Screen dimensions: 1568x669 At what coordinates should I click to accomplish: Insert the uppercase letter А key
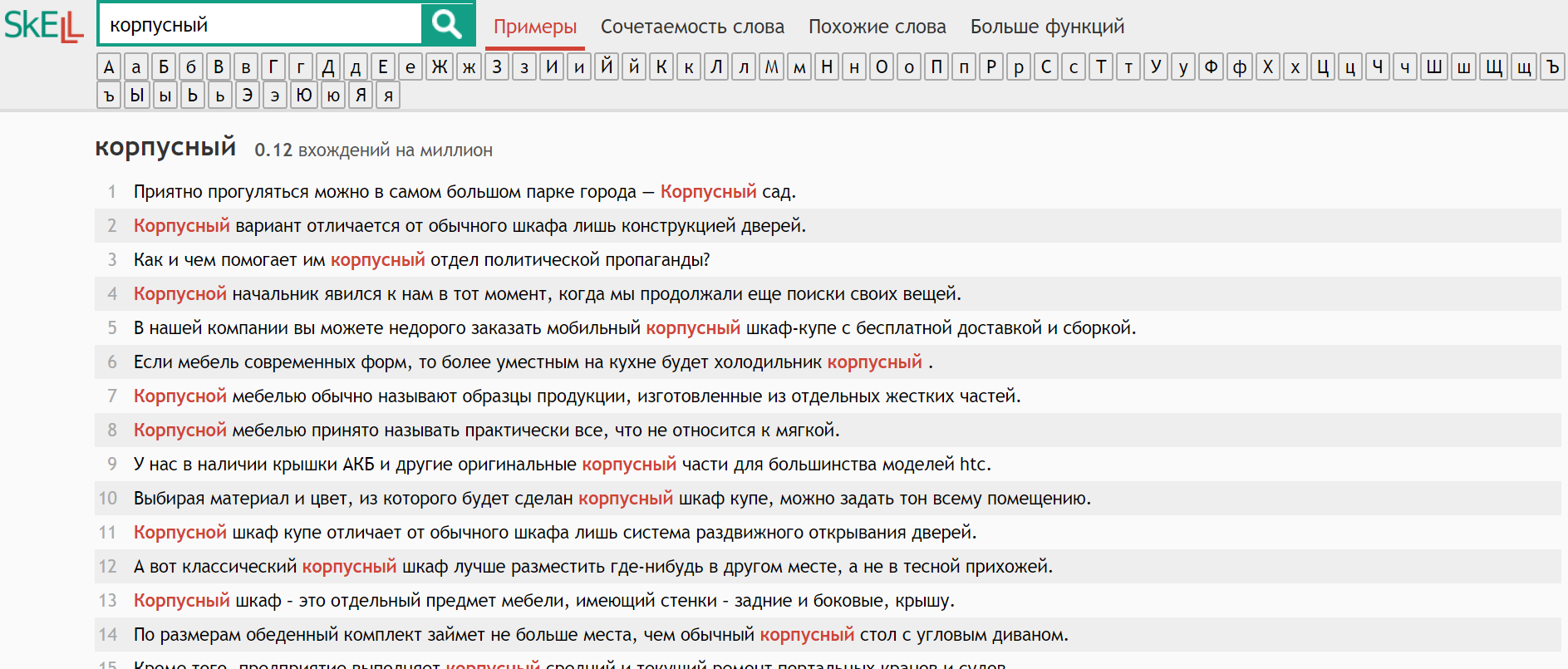[109, 66]
